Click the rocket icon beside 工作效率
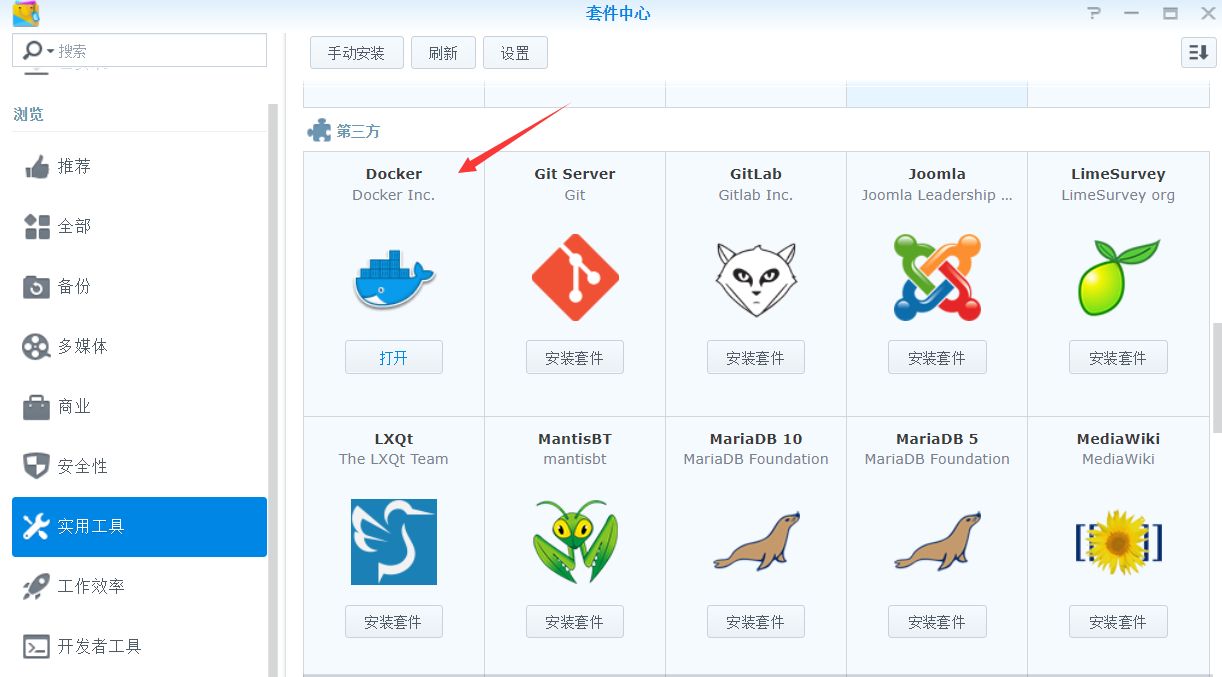This screenshot has height=677, width=1222. click(x=36, y=586)
